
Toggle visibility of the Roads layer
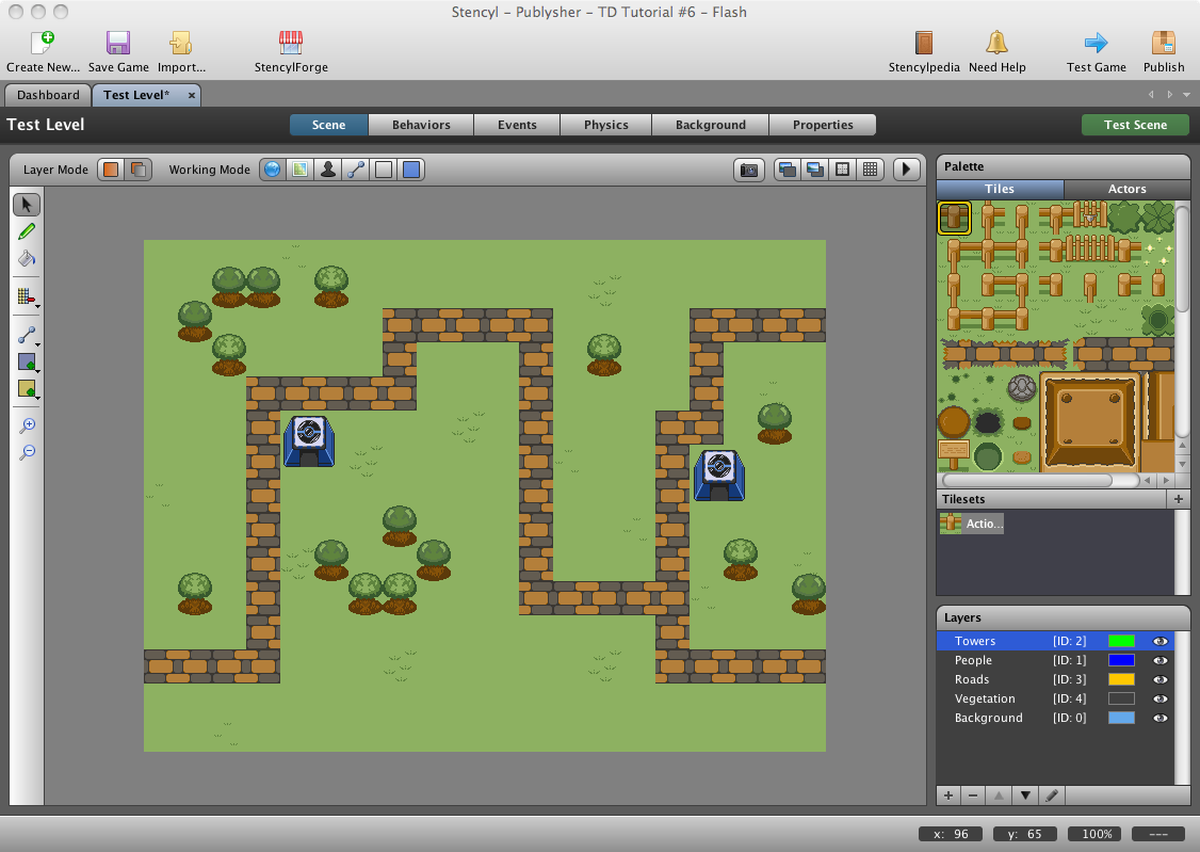pos(1160,680)
